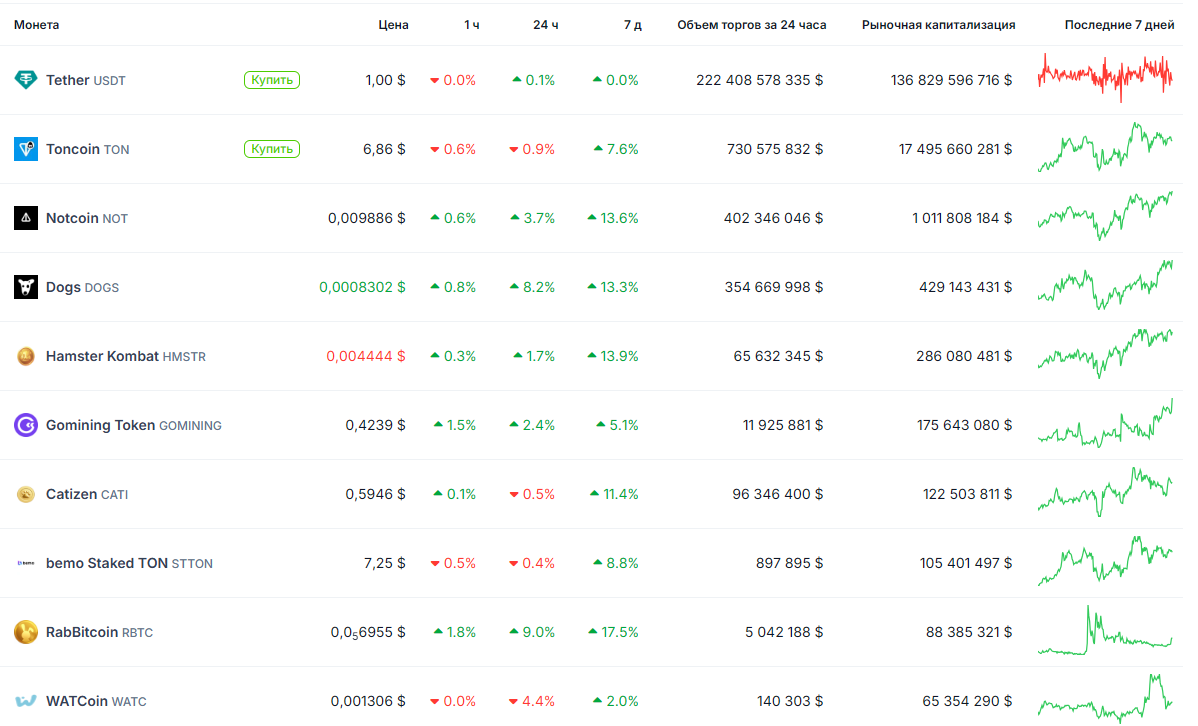Click RabBitcoin 7-day change 17.5%
This screenshot has width=1198, height=726.
(613, 632)
